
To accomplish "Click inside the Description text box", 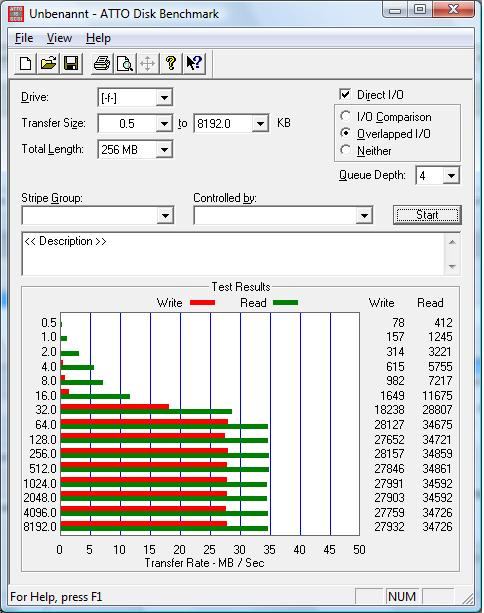I will 233,254.
